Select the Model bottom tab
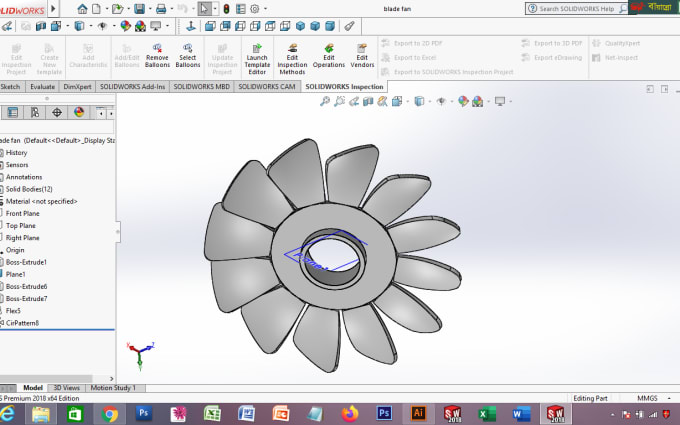This screenshot has height=425, width=680. coord(33,388)
